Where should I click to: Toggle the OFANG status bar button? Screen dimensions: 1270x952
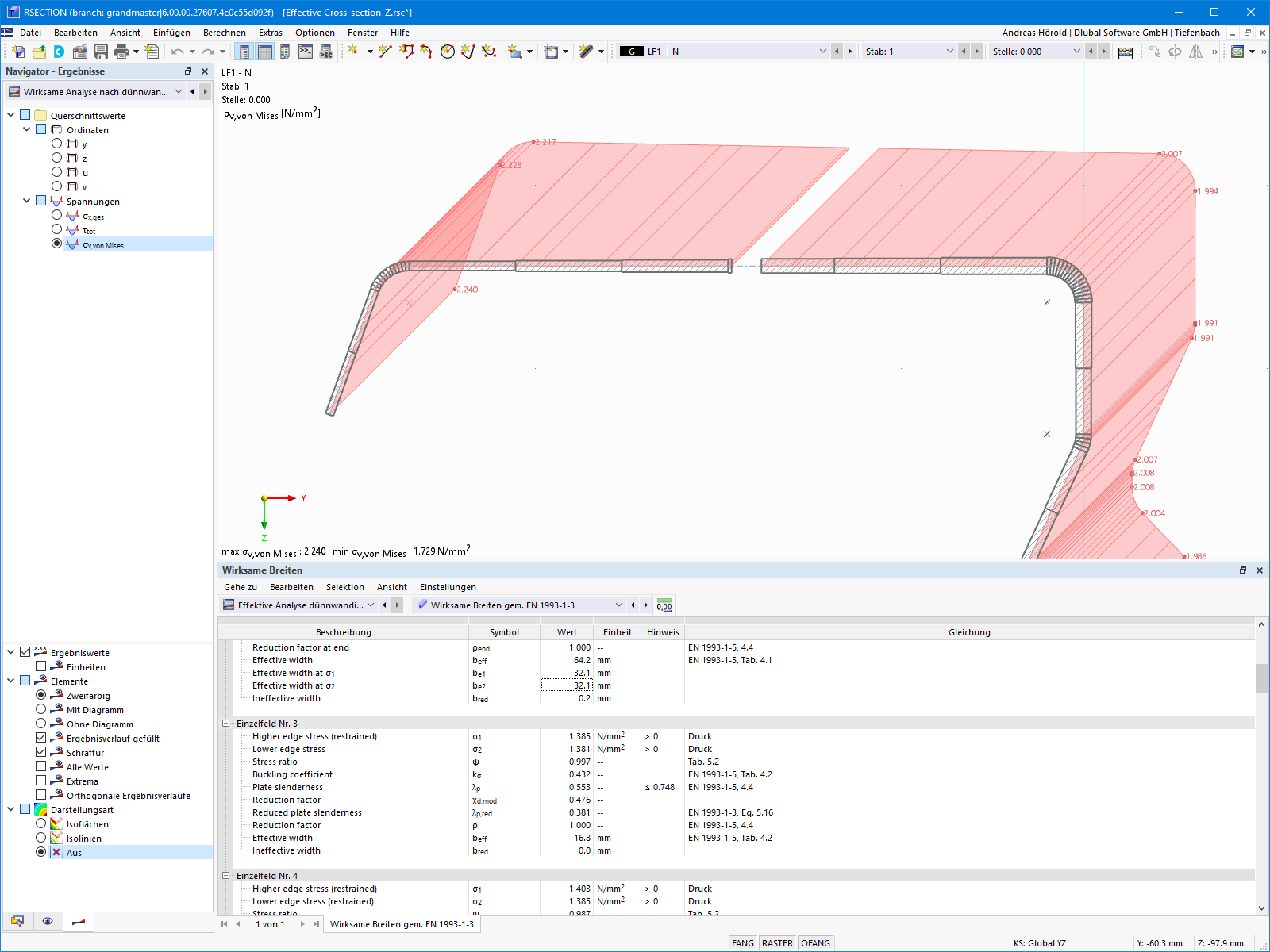(815, 943)
